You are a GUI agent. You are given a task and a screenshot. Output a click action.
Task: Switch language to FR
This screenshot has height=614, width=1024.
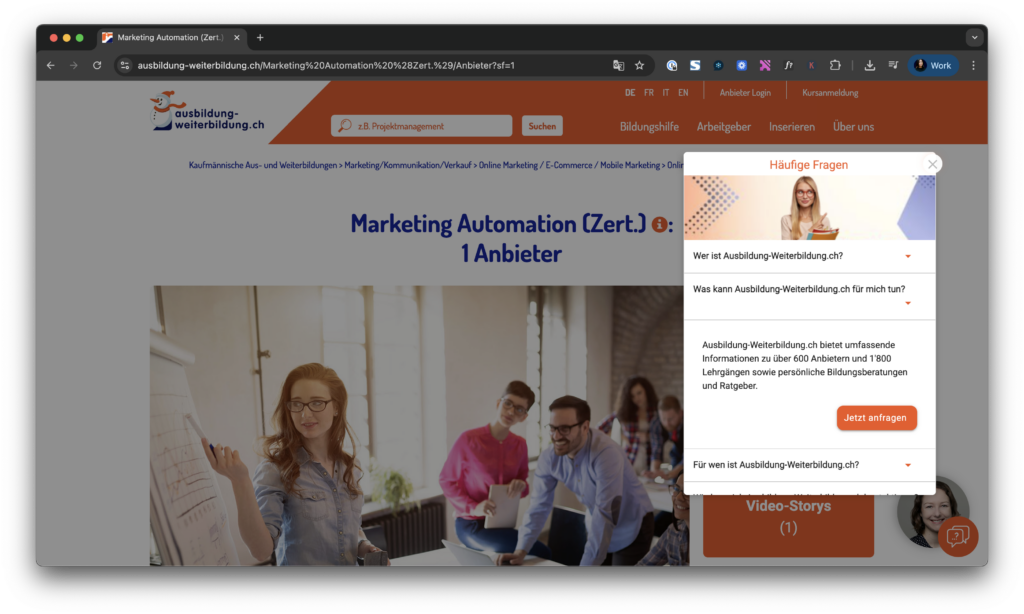[648, 92]
